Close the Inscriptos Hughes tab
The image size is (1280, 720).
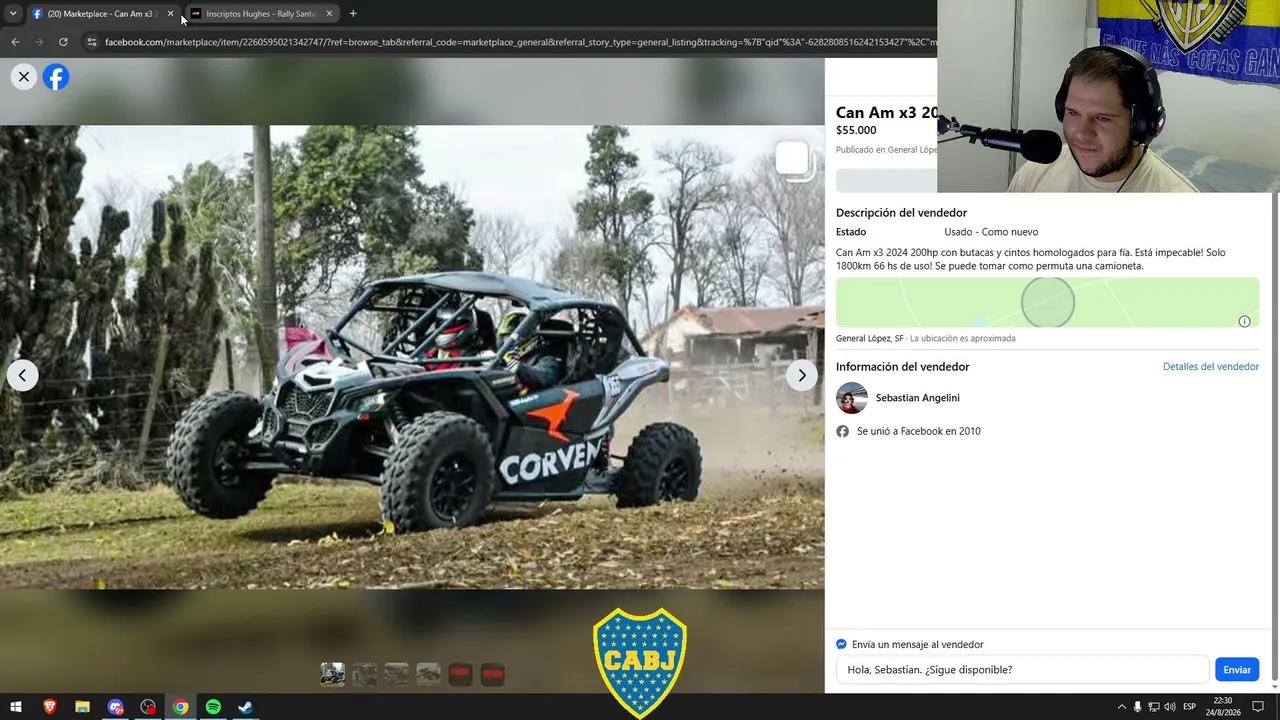click(x=329, y=14)
